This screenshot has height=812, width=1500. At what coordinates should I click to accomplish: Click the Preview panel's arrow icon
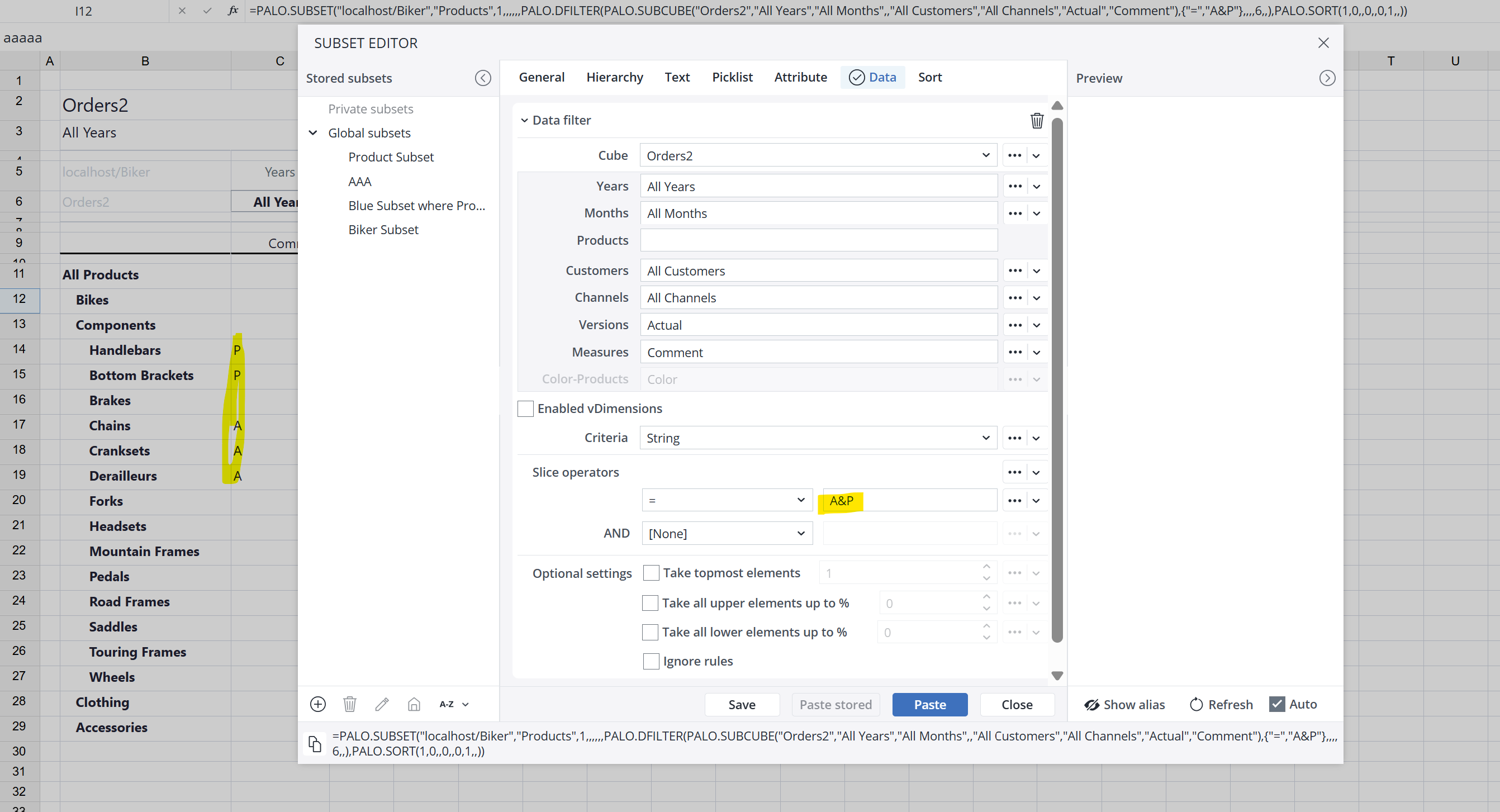1327,78
